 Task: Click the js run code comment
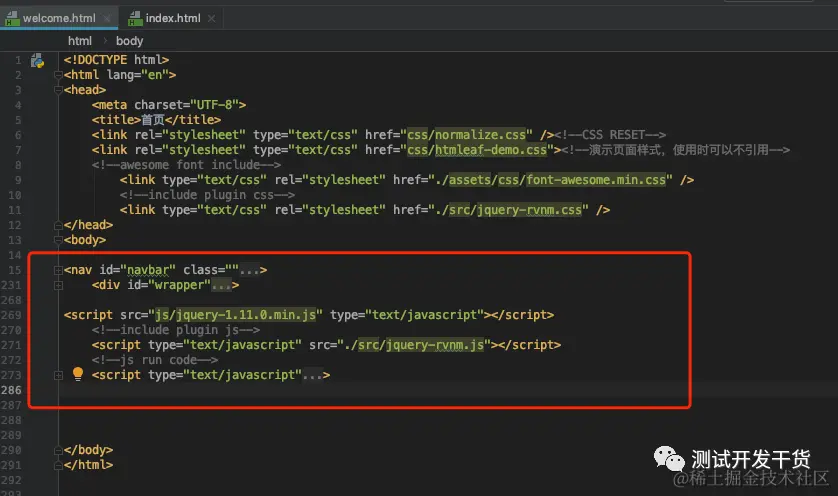click(154, 360)
